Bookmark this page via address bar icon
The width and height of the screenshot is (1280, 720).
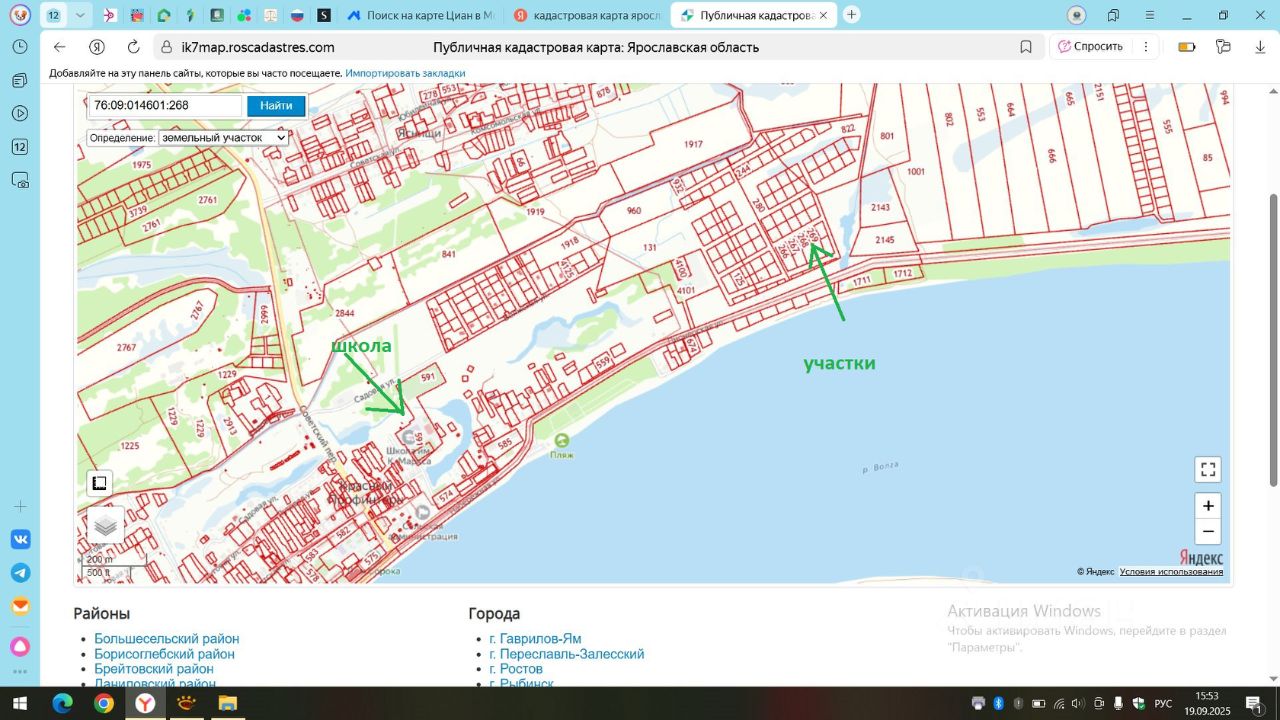(1026, 47)
